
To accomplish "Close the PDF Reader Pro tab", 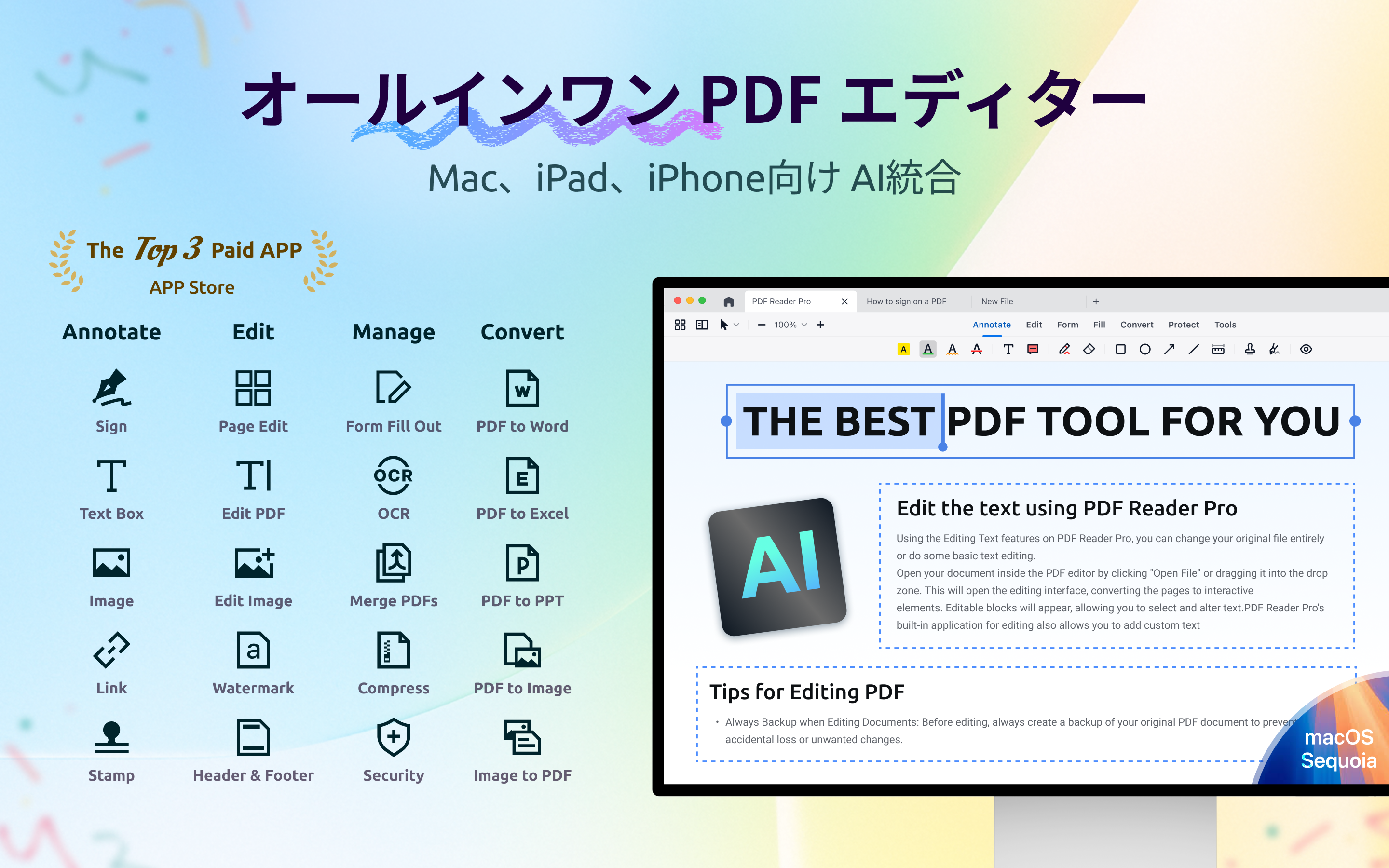I will [844, 301].
